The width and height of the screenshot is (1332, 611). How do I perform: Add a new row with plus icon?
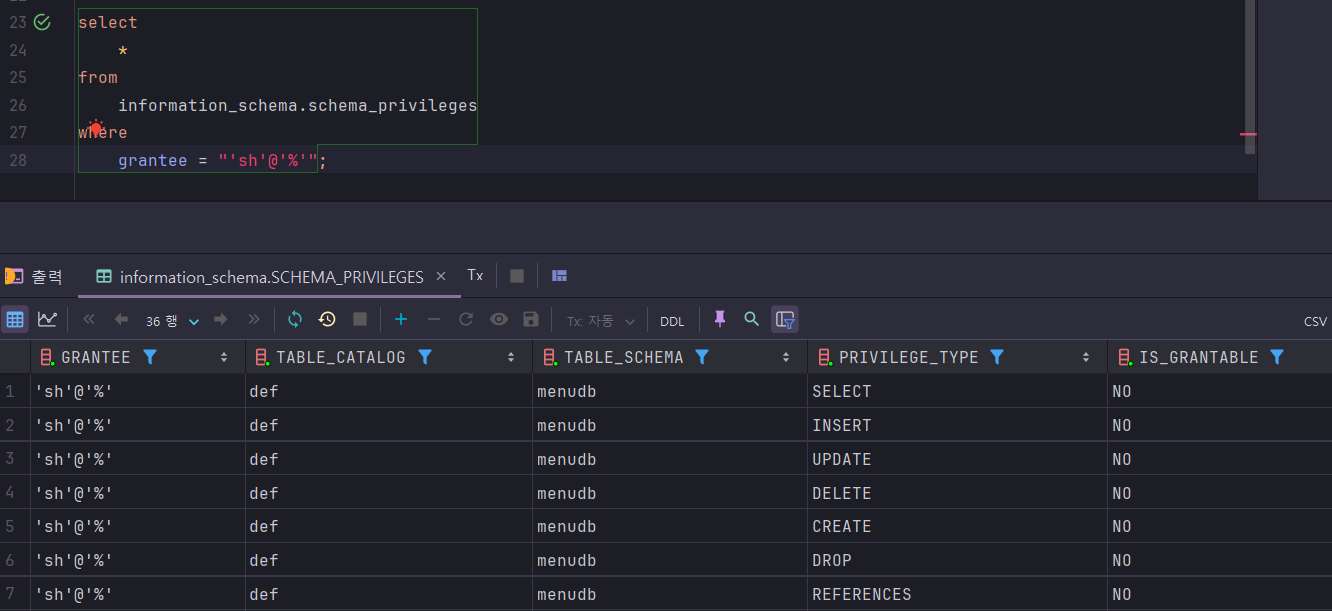[401, 320]
